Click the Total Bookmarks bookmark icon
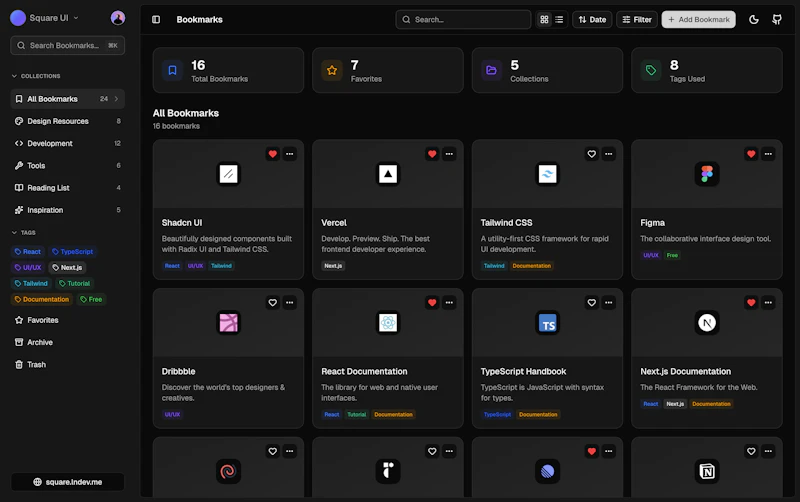Screen dimensions: 800x502 [172, 70]
